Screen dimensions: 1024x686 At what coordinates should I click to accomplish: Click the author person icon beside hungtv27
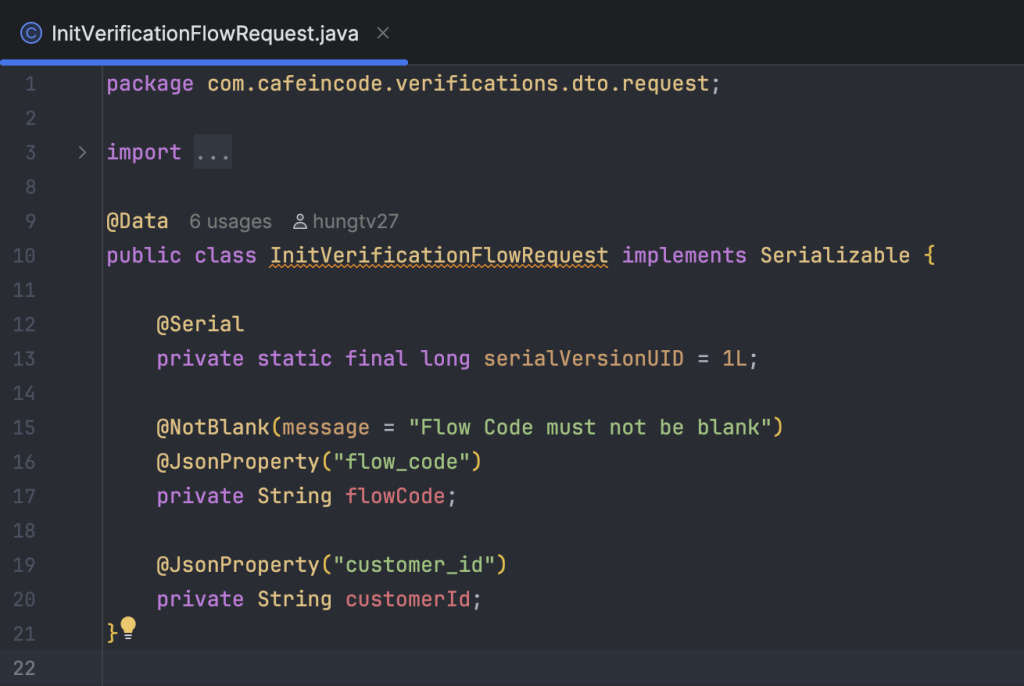click(x=300, y=221)
